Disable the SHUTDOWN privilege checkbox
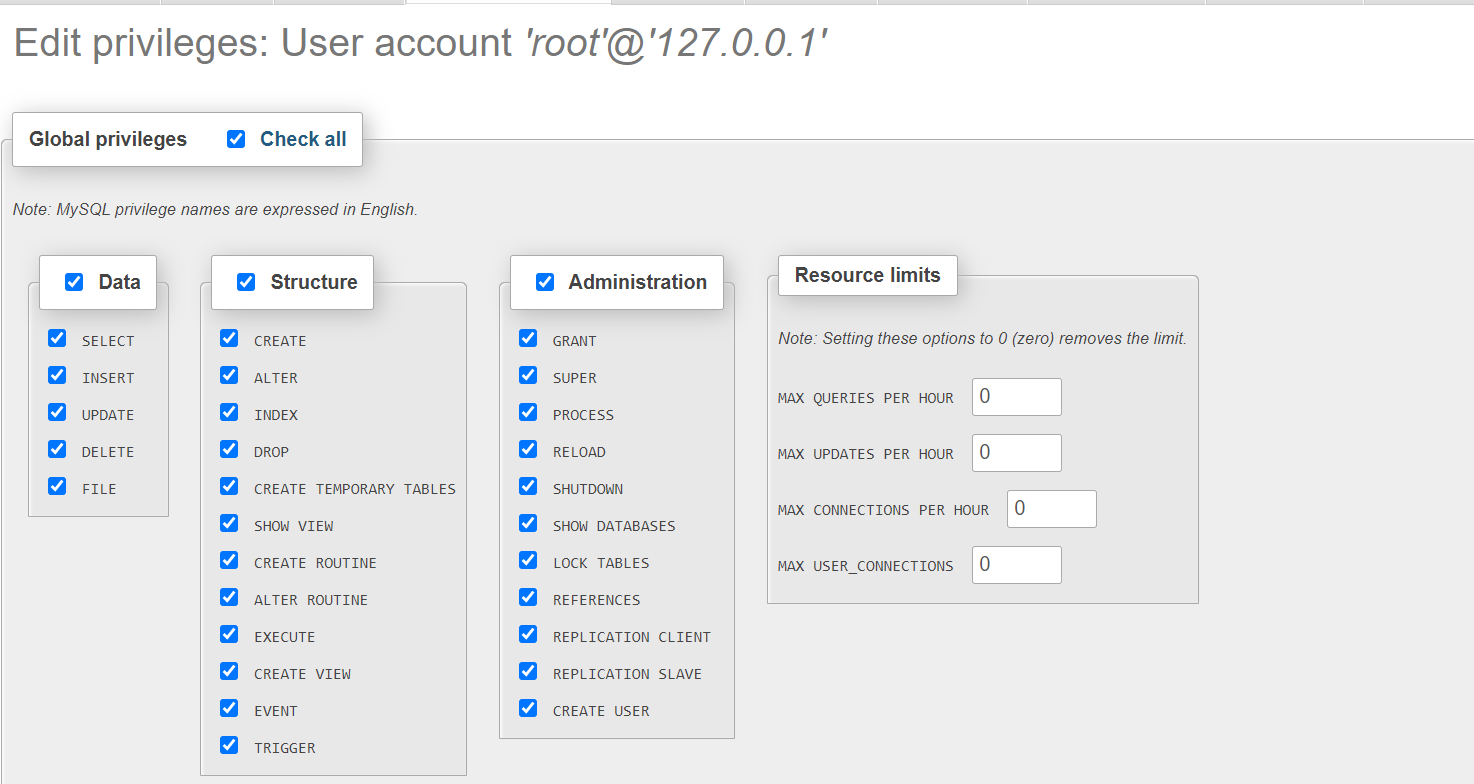Viewport: 1474px width, 784px height. pos(528,486)
